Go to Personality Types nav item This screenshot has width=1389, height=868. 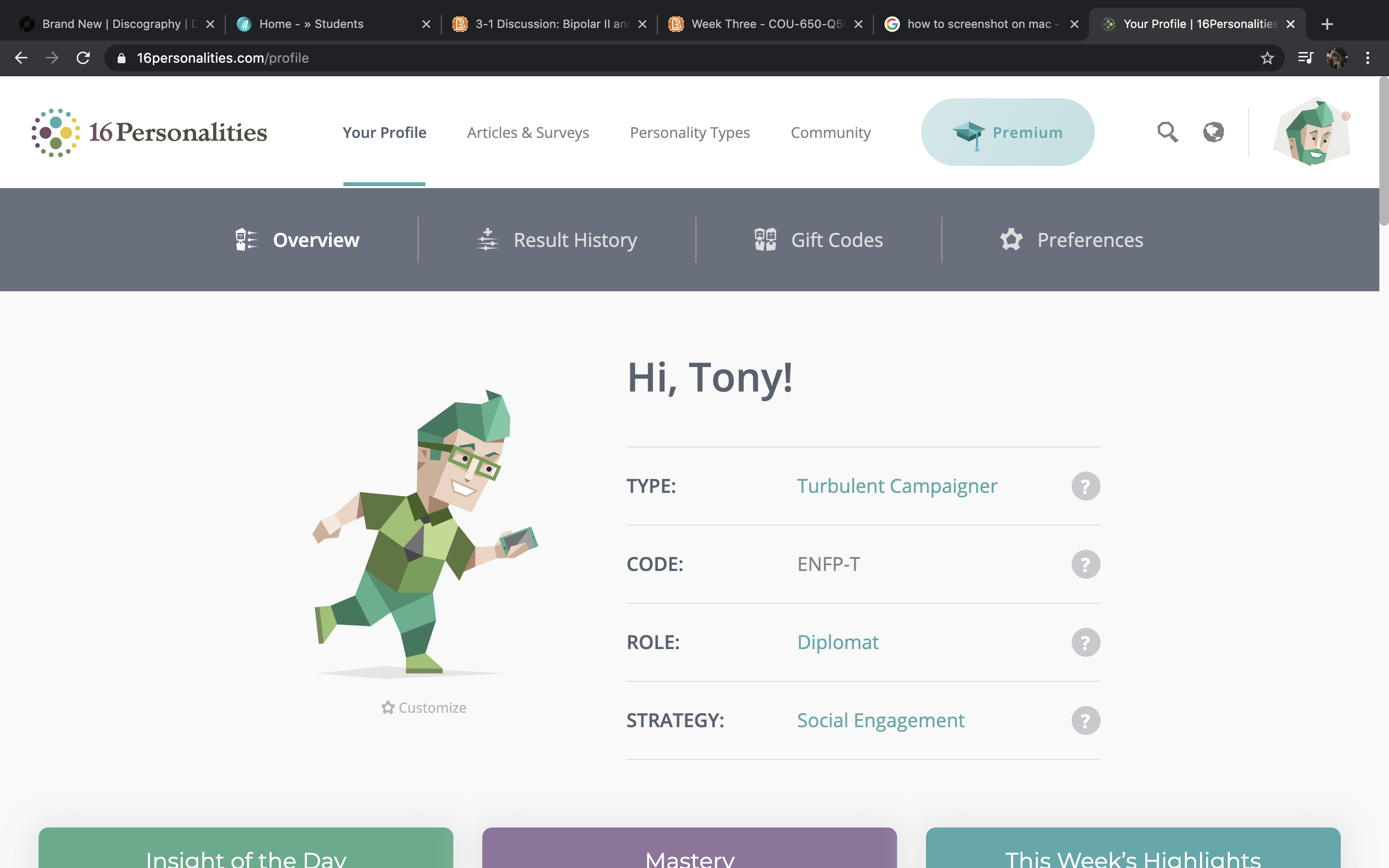pyautogui.click(x=690, y=133)
